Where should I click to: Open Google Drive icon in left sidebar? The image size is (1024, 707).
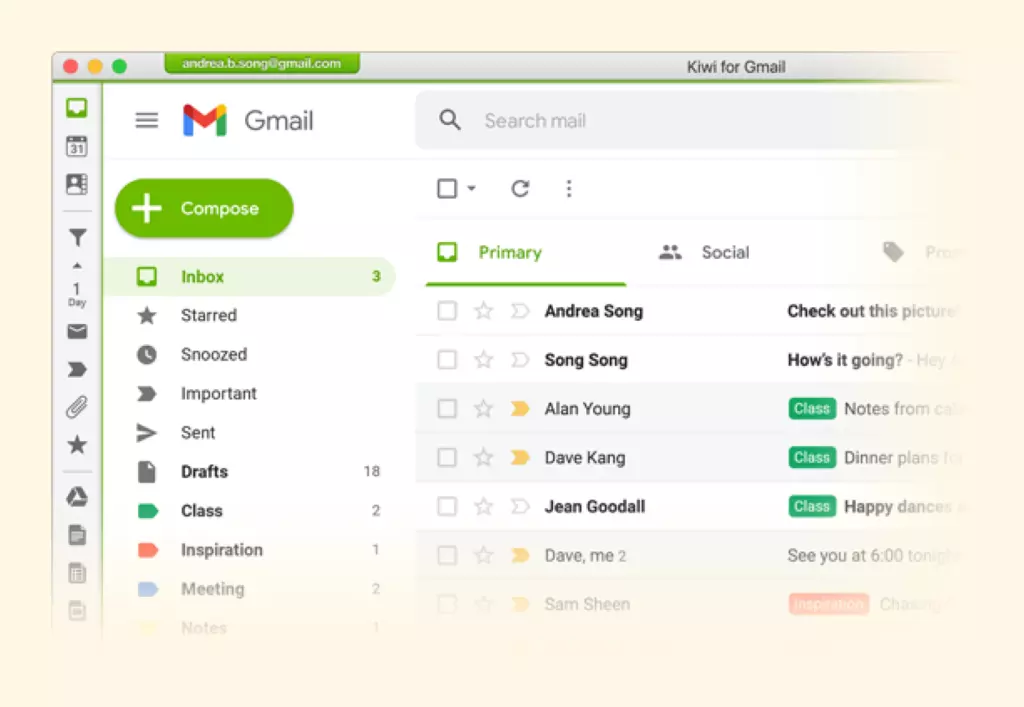coord(77,497)
